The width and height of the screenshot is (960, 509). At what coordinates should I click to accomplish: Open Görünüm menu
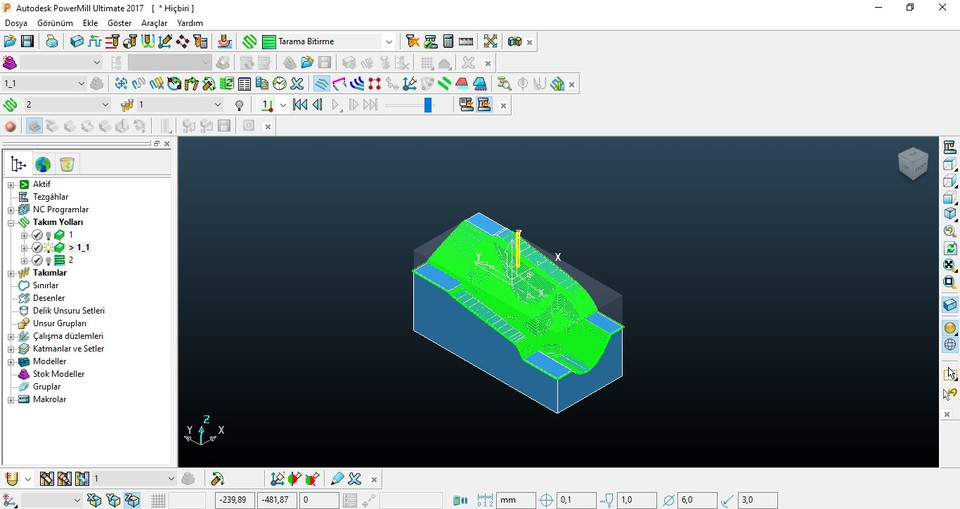(55, 23)
